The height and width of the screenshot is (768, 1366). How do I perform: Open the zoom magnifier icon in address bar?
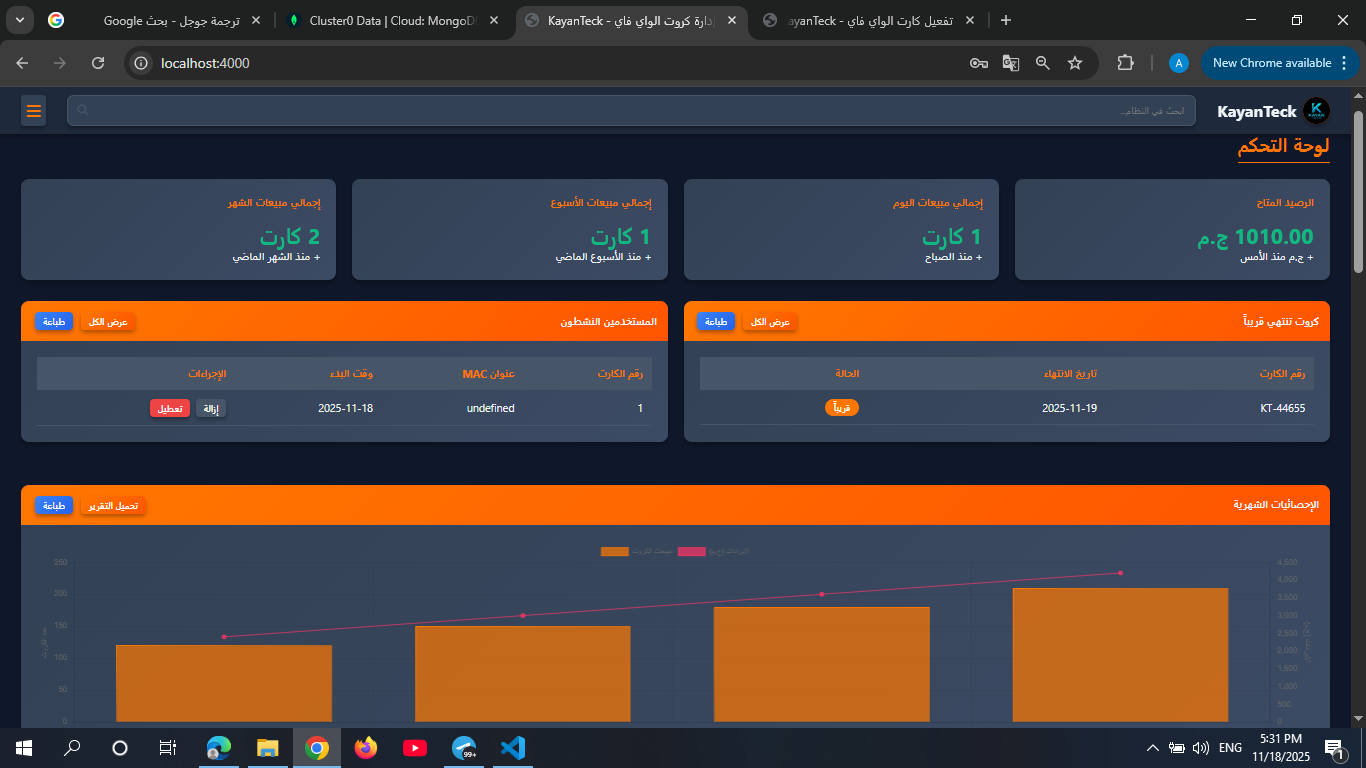click(x=1043, y=63)
